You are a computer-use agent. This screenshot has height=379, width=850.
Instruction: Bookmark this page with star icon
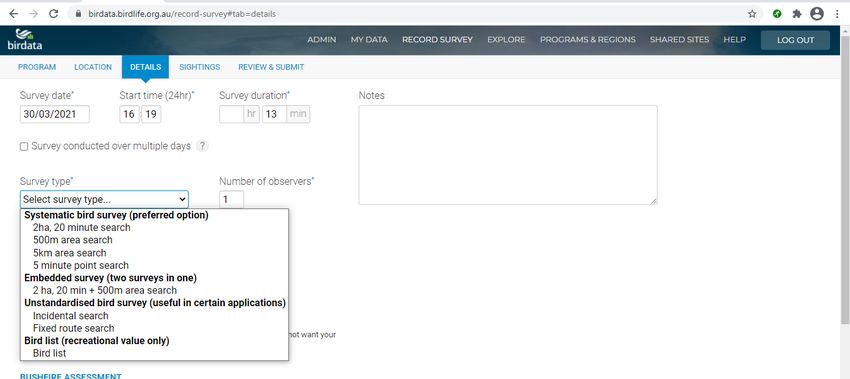point(752,14)
